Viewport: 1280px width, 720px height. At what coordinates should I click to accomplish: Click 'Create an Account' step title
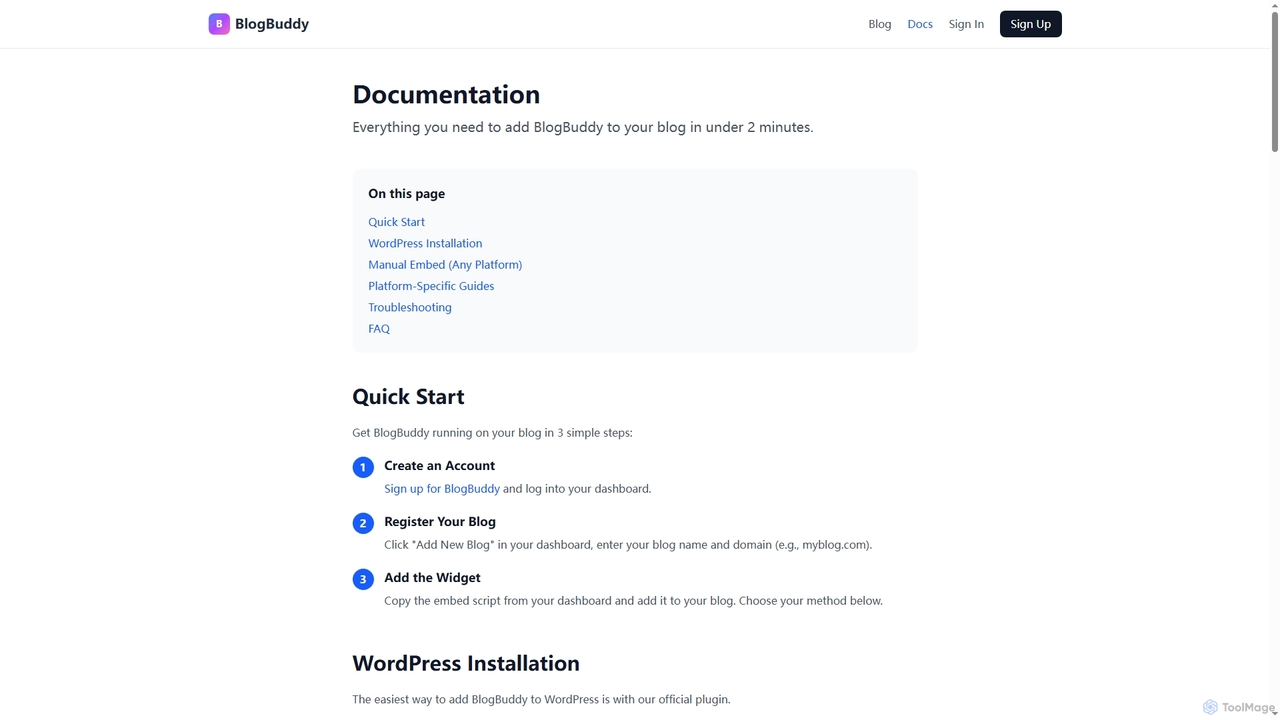tap(439, 466)
